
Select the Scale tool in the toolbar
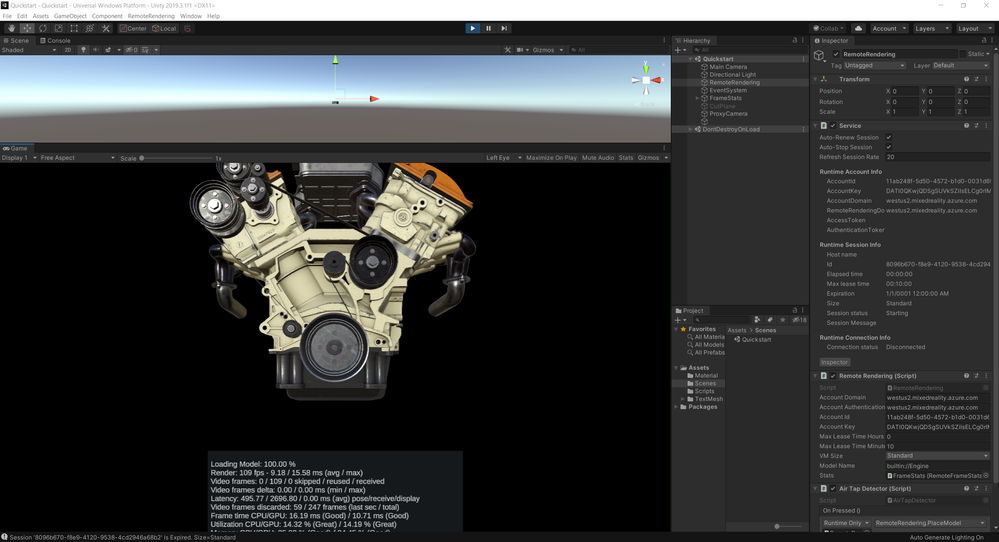59,29
